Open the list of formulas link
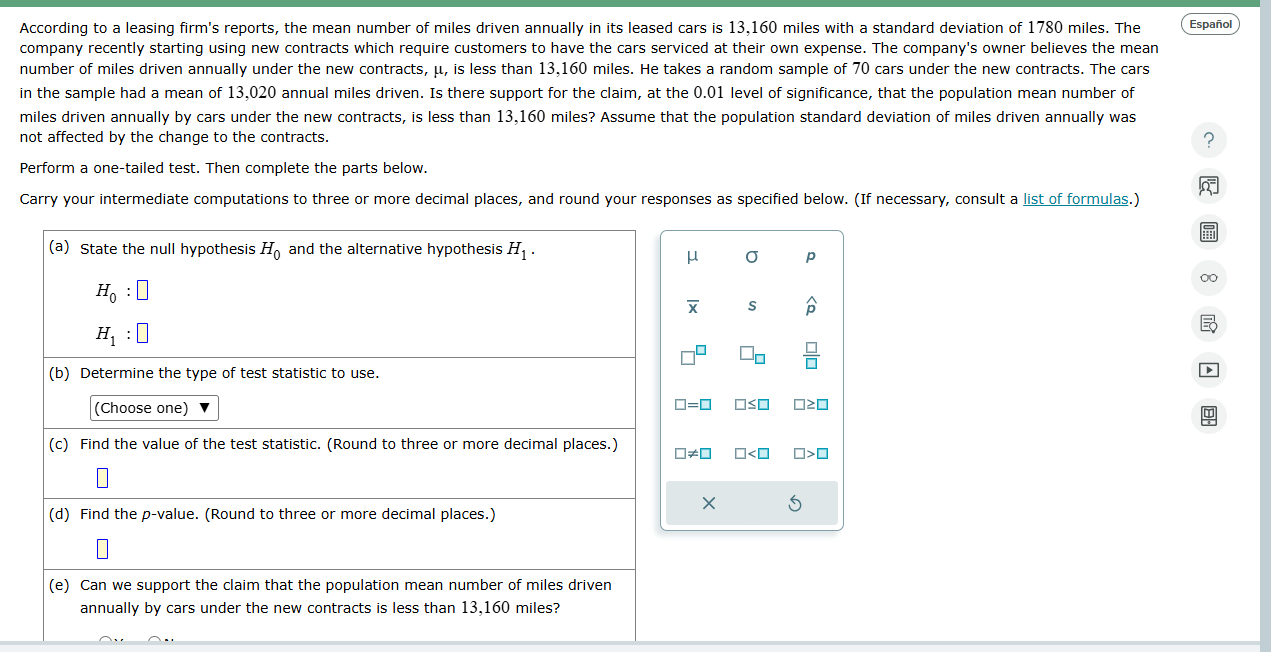 click(1075, 199)
